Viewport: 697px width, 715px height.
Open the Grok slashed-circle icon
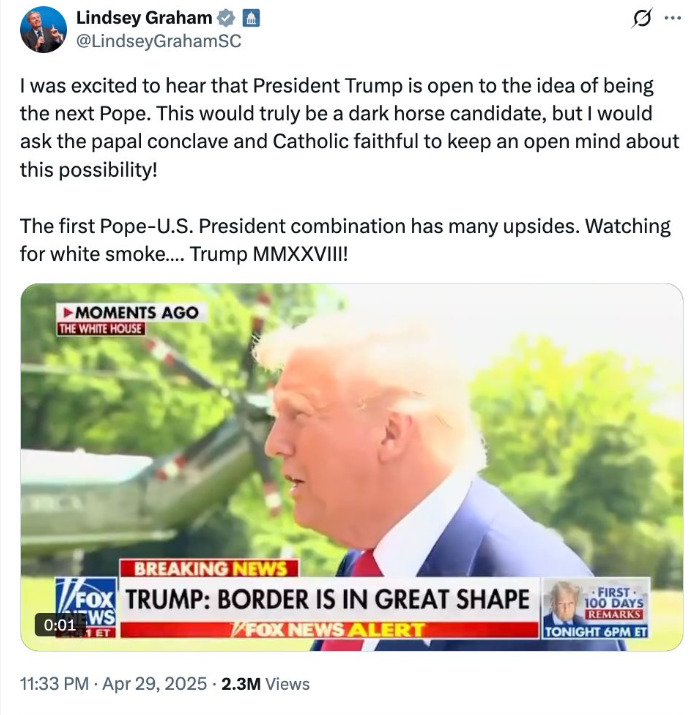(642, 18)
